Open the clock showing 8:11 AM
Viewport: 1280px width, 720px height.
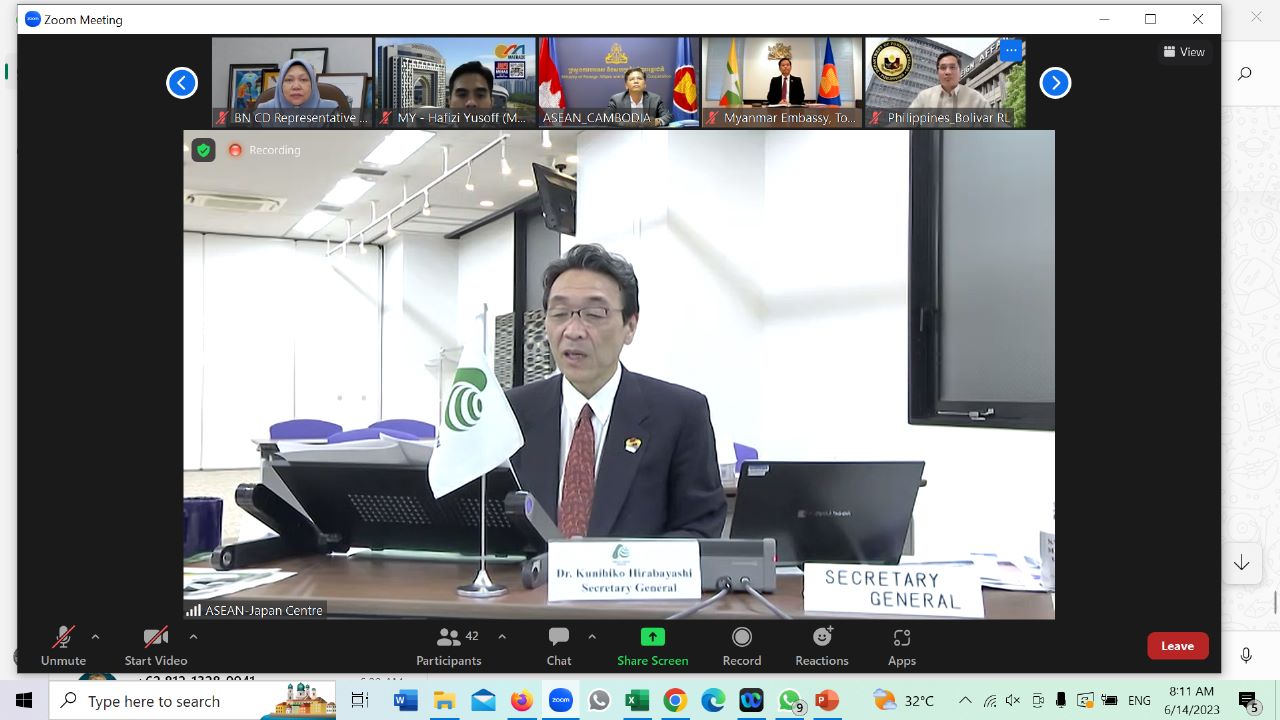point(1191,700)
